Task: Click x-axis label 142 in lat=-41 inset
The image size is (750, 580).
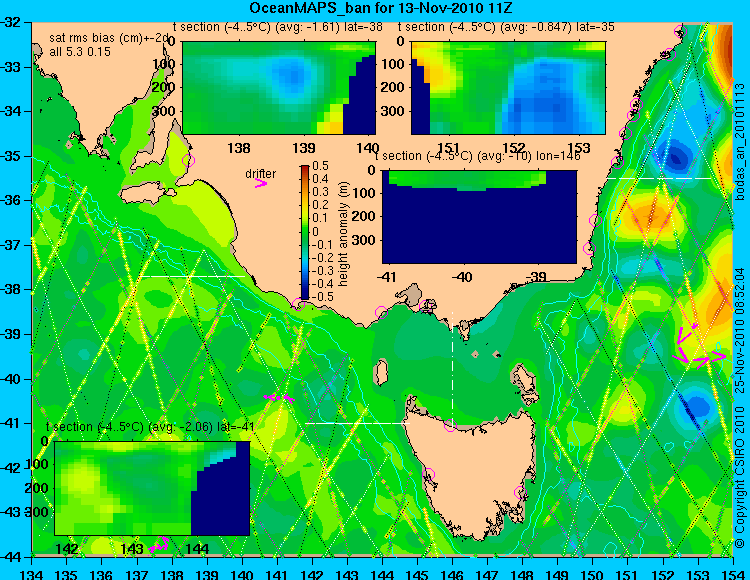Action: point(67,548)
